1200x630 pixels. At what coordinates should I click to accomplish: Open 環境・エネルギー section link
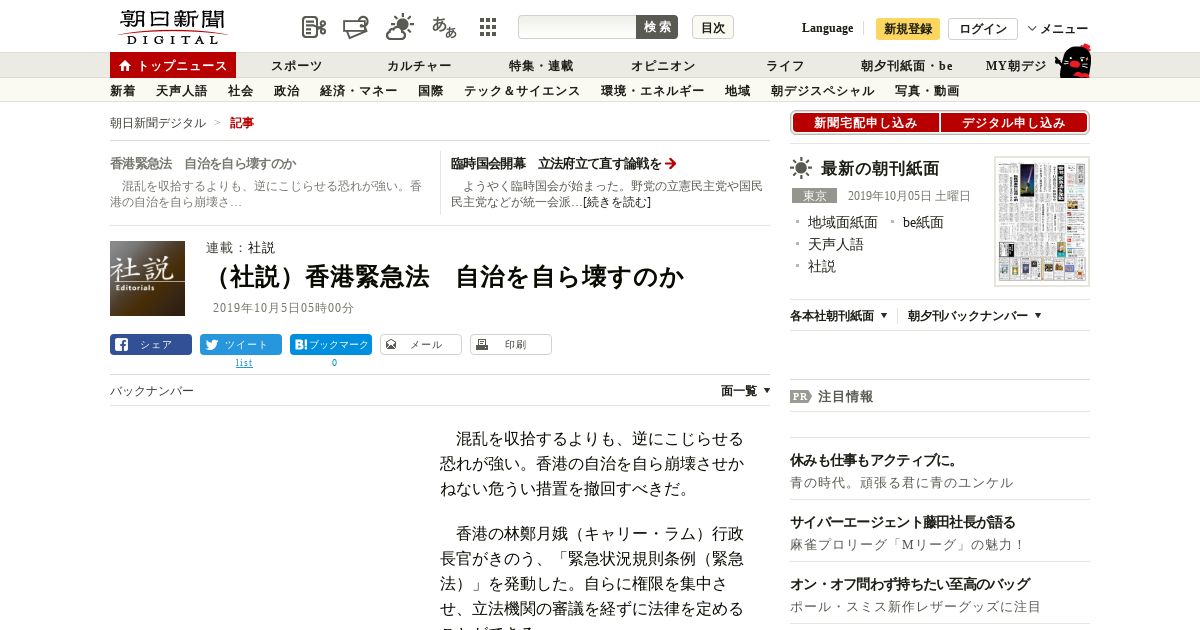653,91
